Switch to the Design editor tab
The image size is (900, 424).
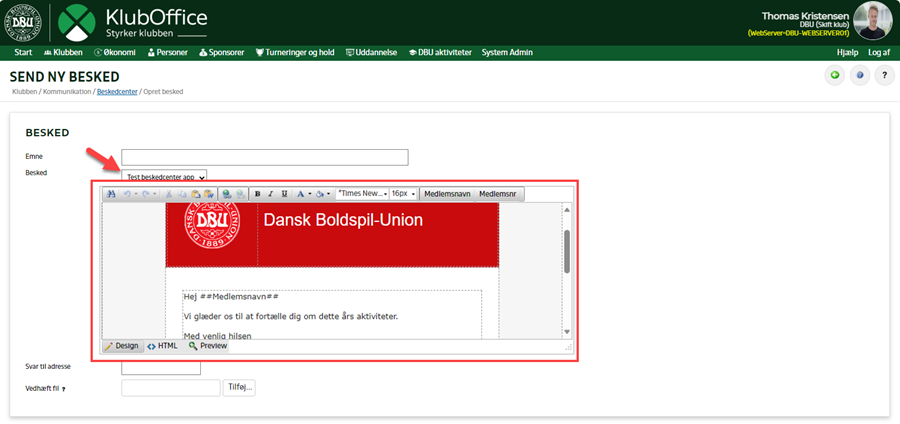[x=122, y=346]
